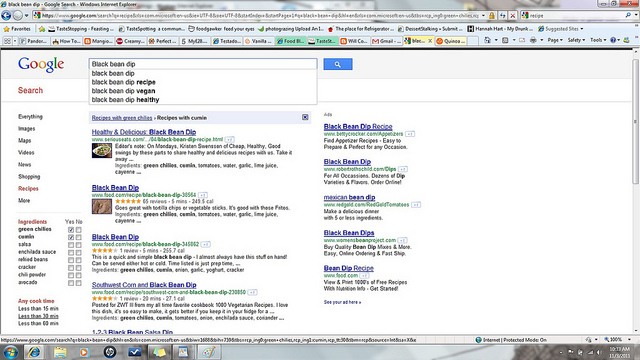Click the browser Forward arrow button

18,16
